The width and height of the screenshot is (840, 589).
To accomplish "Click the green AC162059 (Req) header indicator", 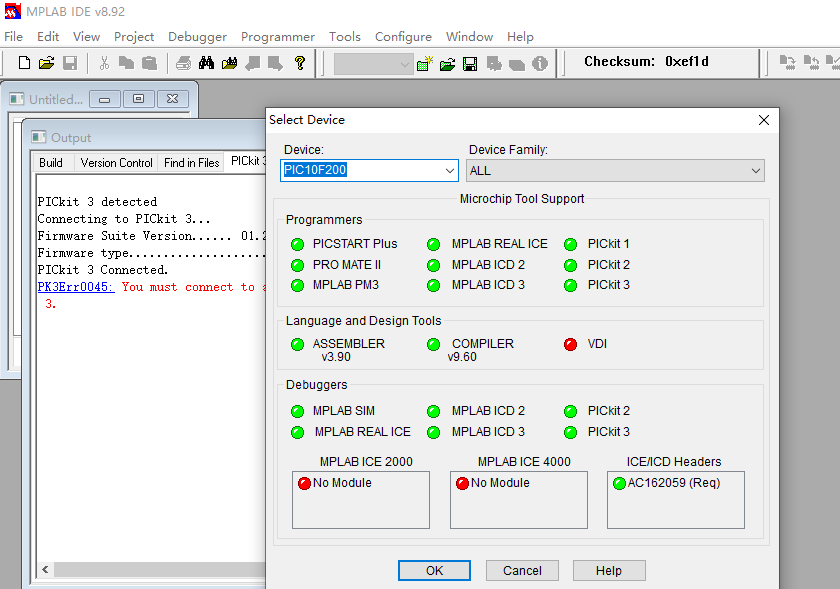I will [x=619, y=483].
